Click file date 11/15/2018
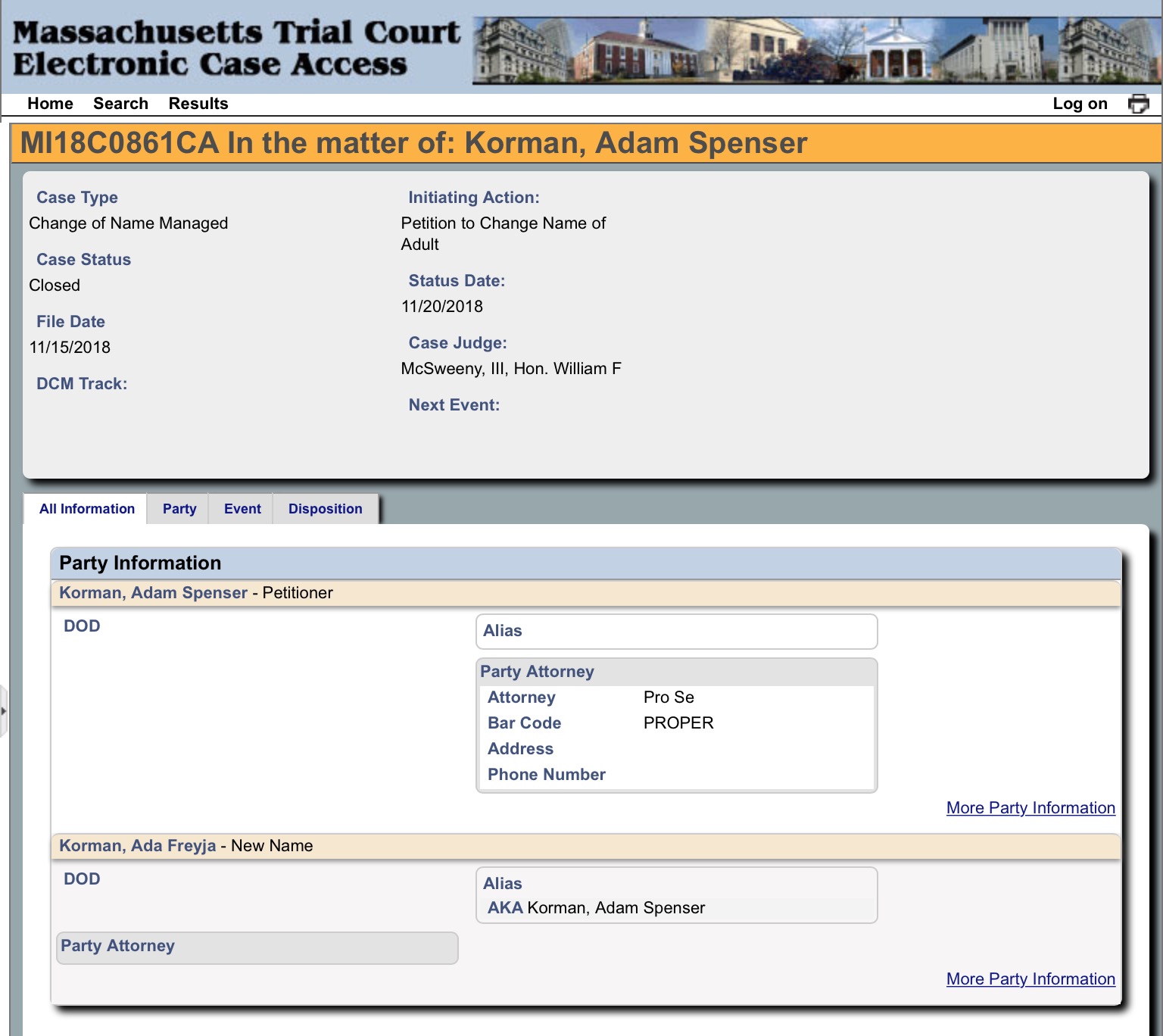Screen dimensions: 1163x1036 pos(70,348)
